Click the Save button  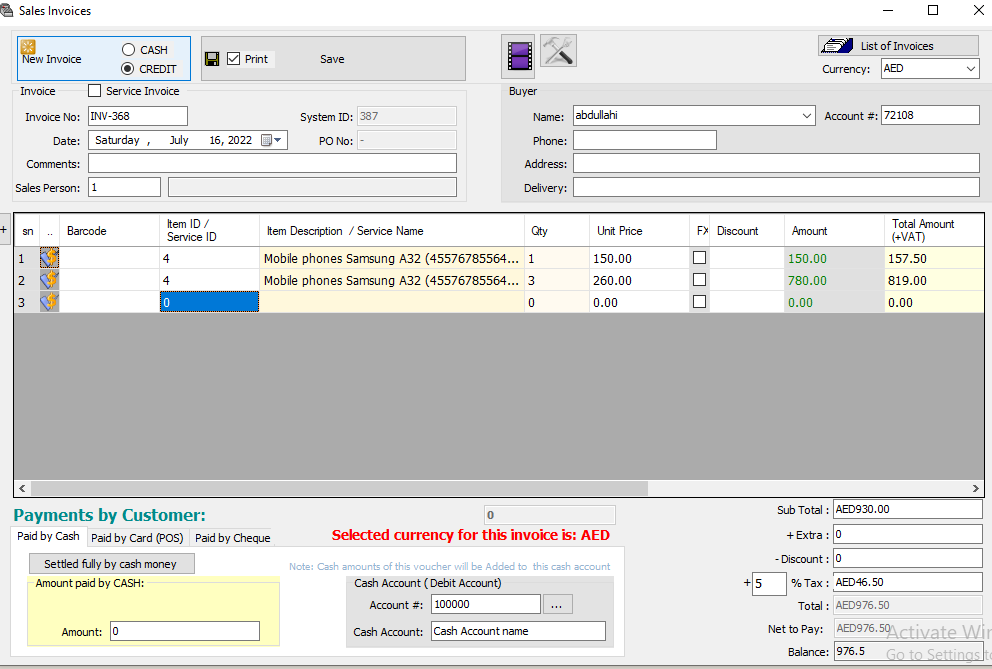tap(332, 58)
